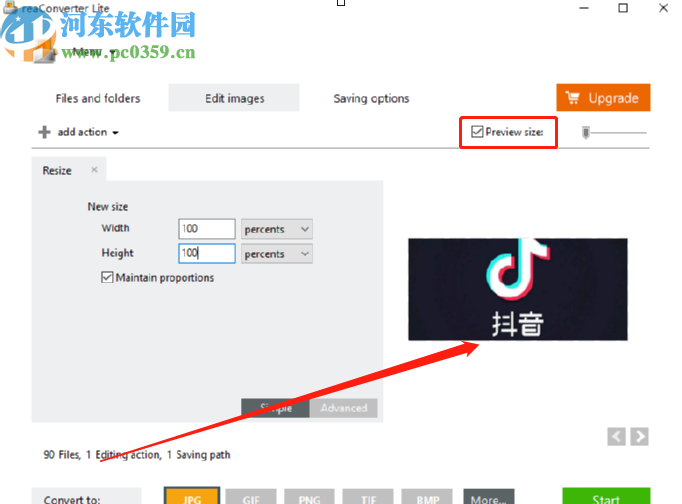
Task: Click the '90 Files' status text
Action: pyautogui.click(x=62, y=455)
